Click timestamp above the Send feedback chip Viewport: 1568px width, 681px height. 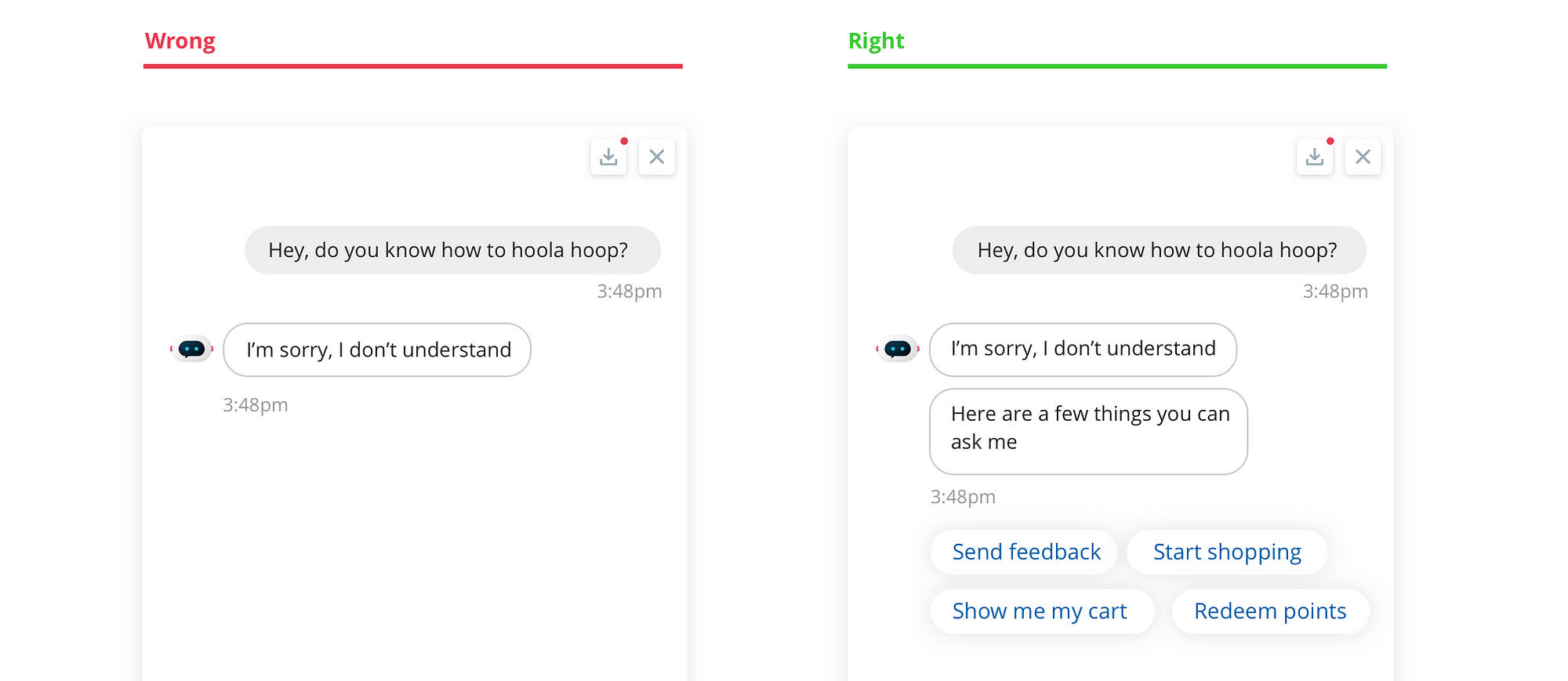(x=963, y=497)
